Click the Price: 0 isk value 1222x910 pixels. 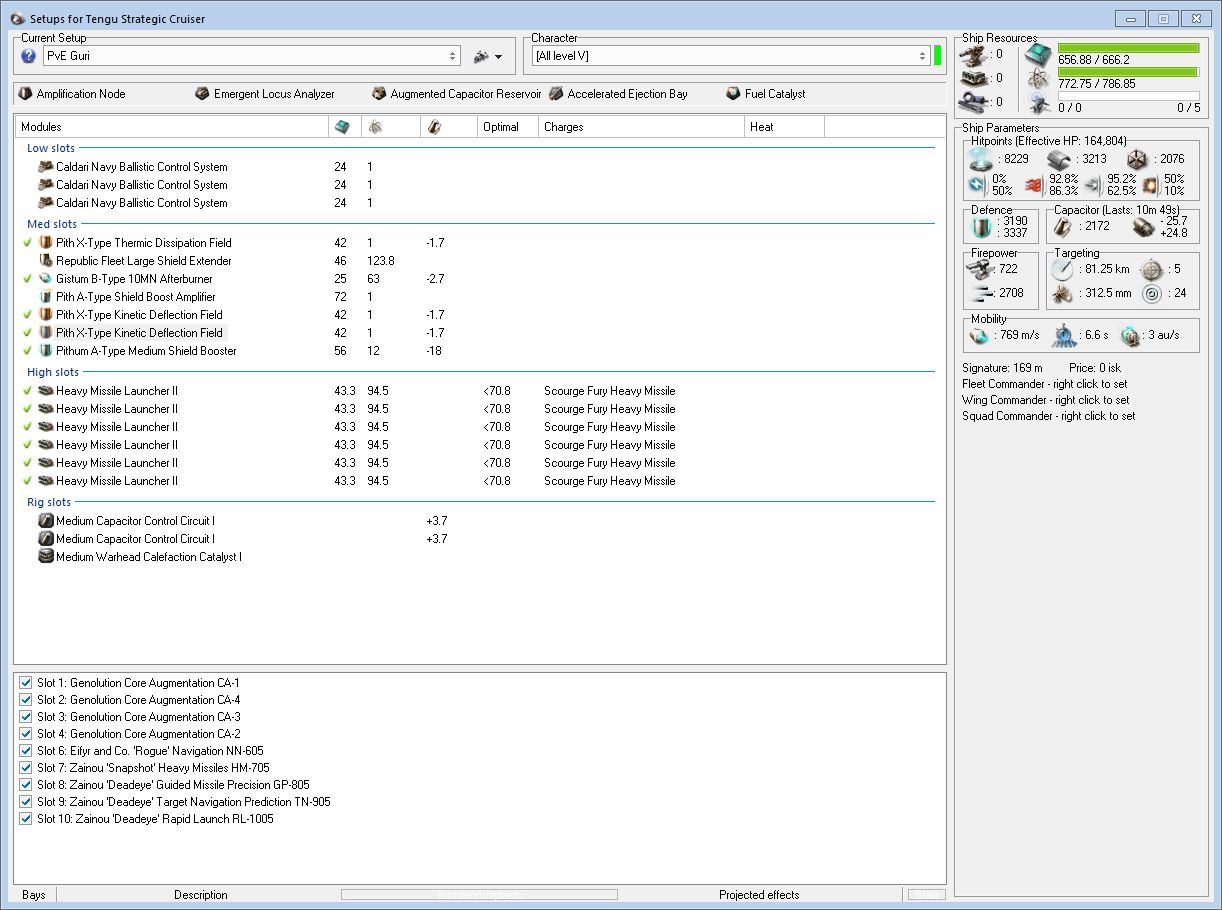pyautogui.click(x=1095, y=368)
